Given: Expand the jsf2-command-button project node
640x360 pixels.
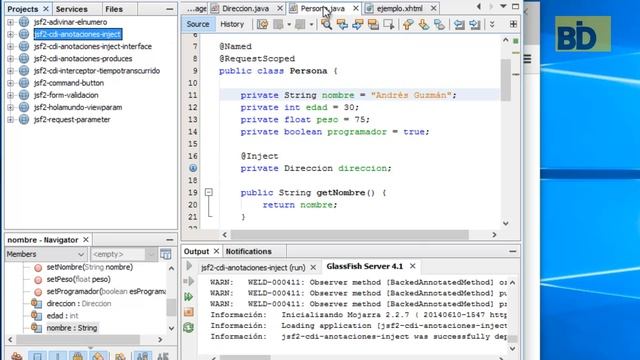Looking at the screenshot, I should click(x=10, y=83).
